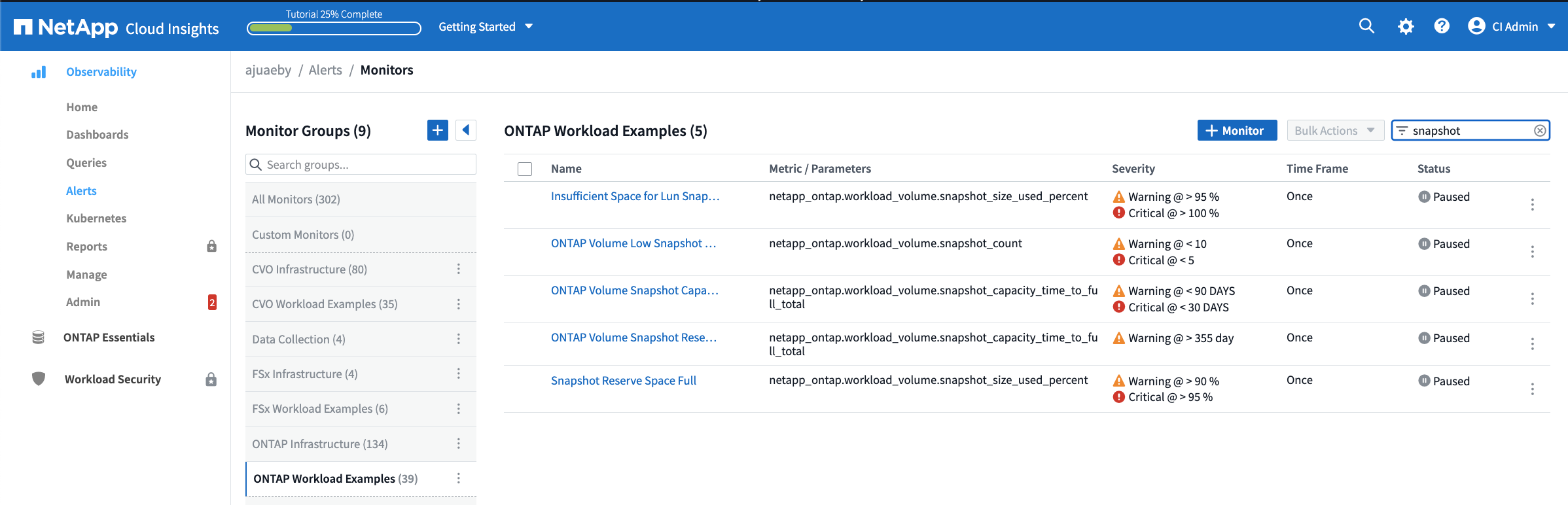Open the CI Admin user menu
1568x505 pixels.
coord(1512,27)
